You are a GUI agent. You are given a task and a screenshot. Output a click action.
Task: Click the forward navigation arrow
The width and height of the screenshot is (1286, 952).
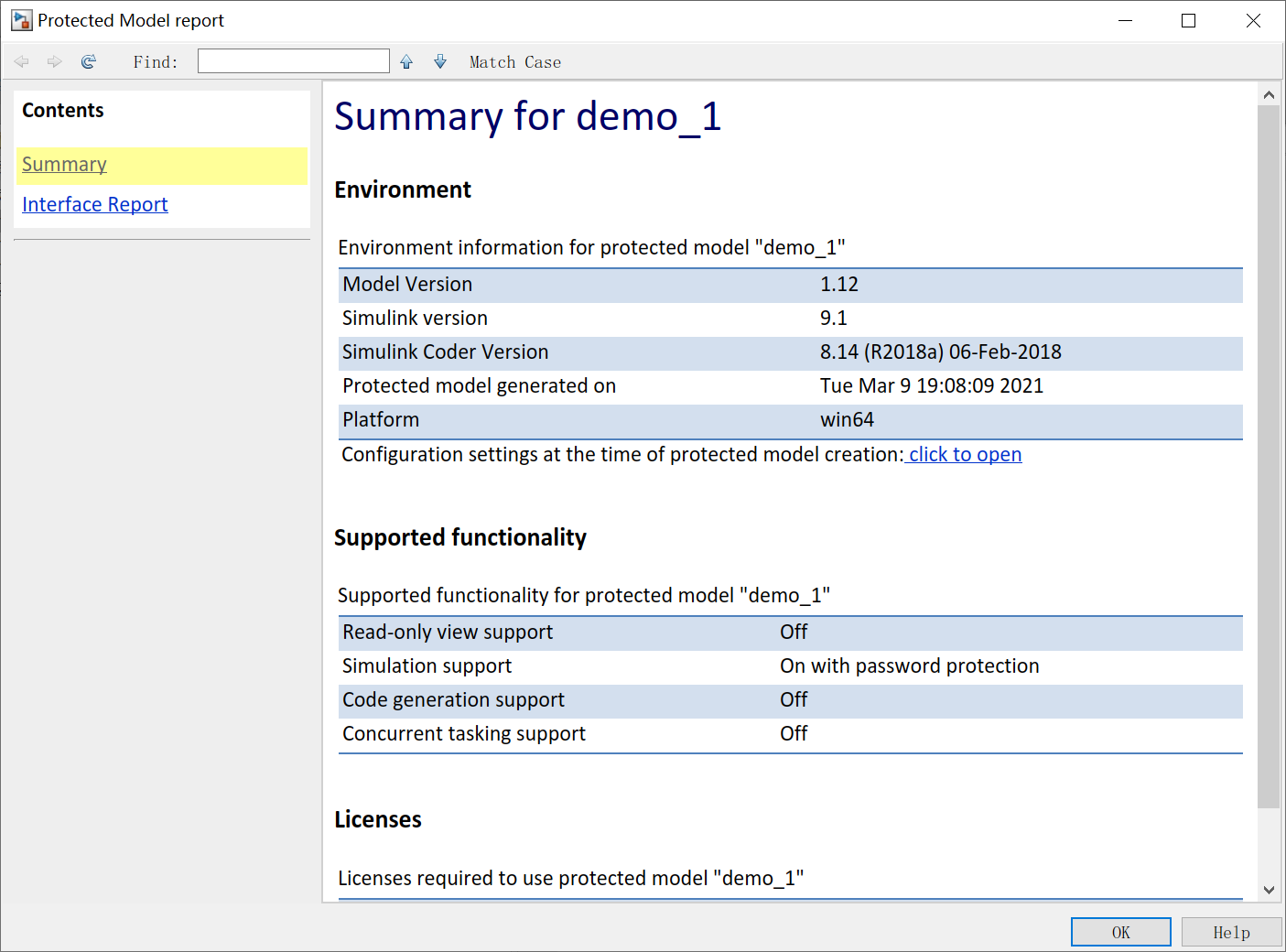[x=55, y=61]
